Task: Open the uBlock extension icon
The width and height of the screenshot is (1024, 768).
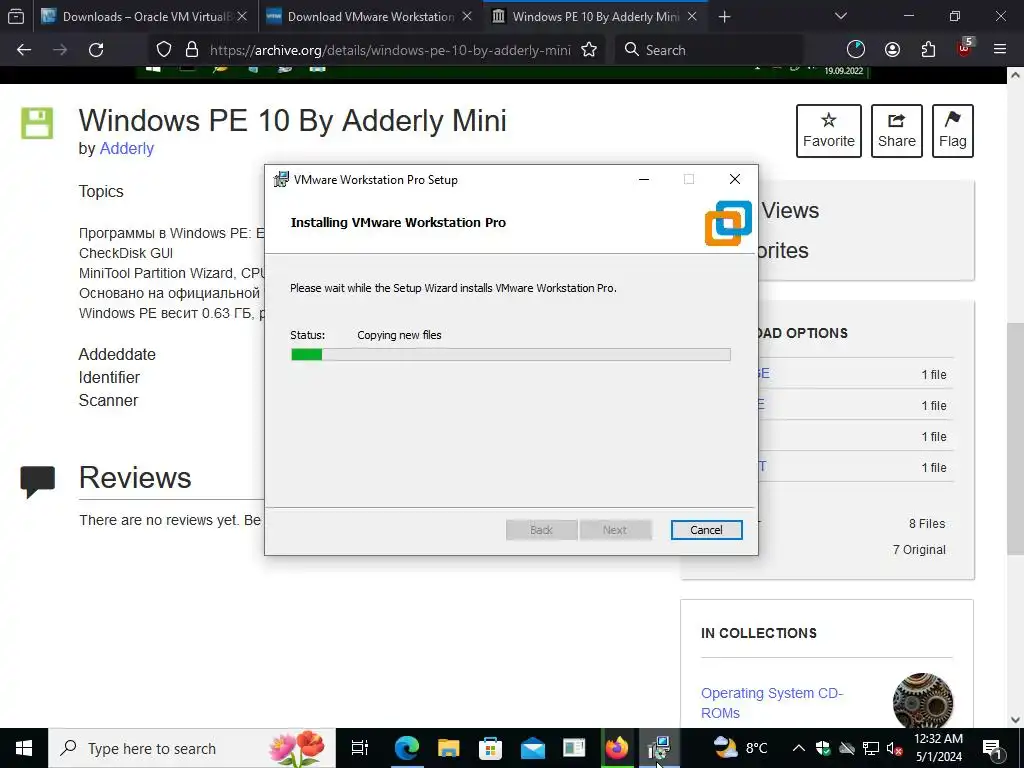Action: coord(965,48)
